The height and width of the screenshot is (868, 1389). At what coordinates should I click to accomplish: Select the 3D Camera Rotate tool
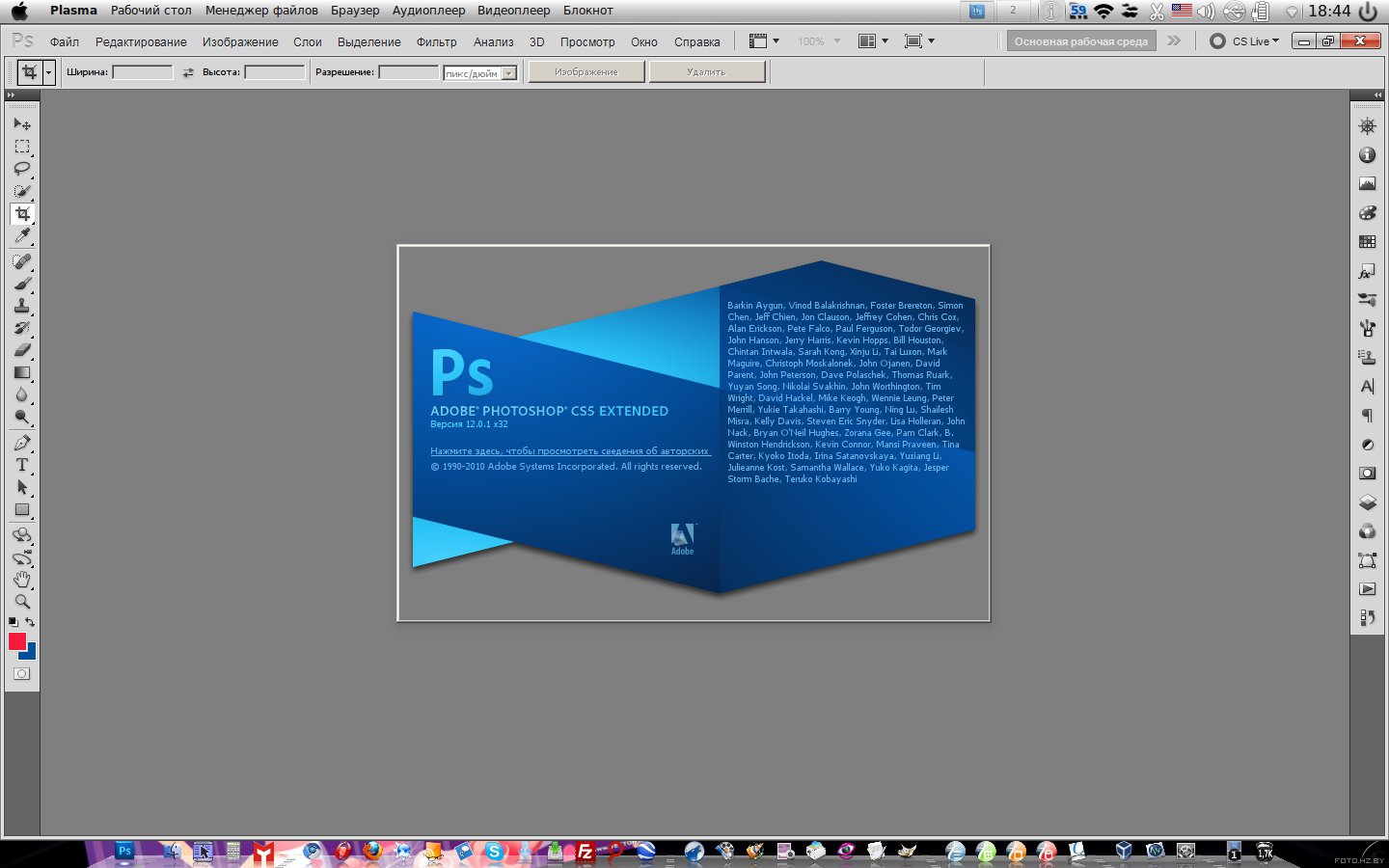coord(22,557)
